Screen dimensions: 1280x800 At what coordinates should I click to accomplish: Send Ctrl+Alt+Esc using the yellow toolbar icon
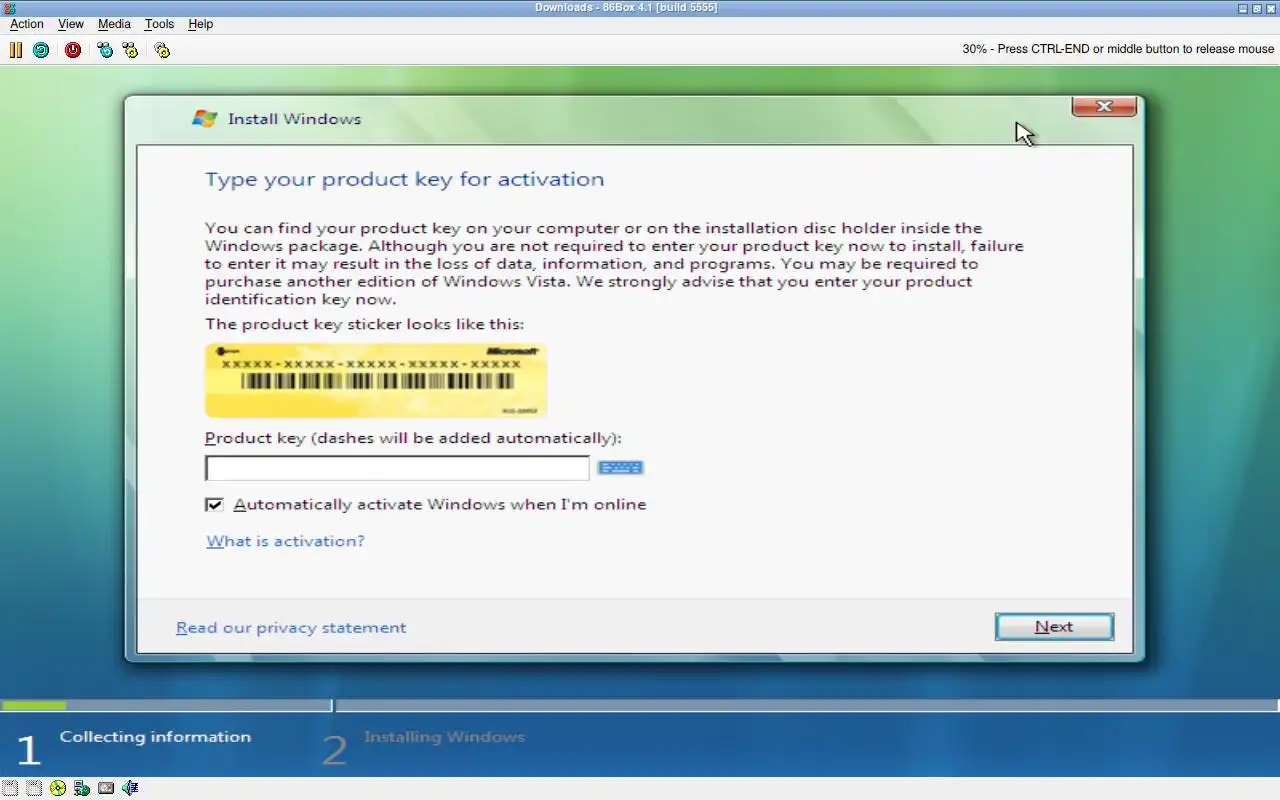pos(130,49)
